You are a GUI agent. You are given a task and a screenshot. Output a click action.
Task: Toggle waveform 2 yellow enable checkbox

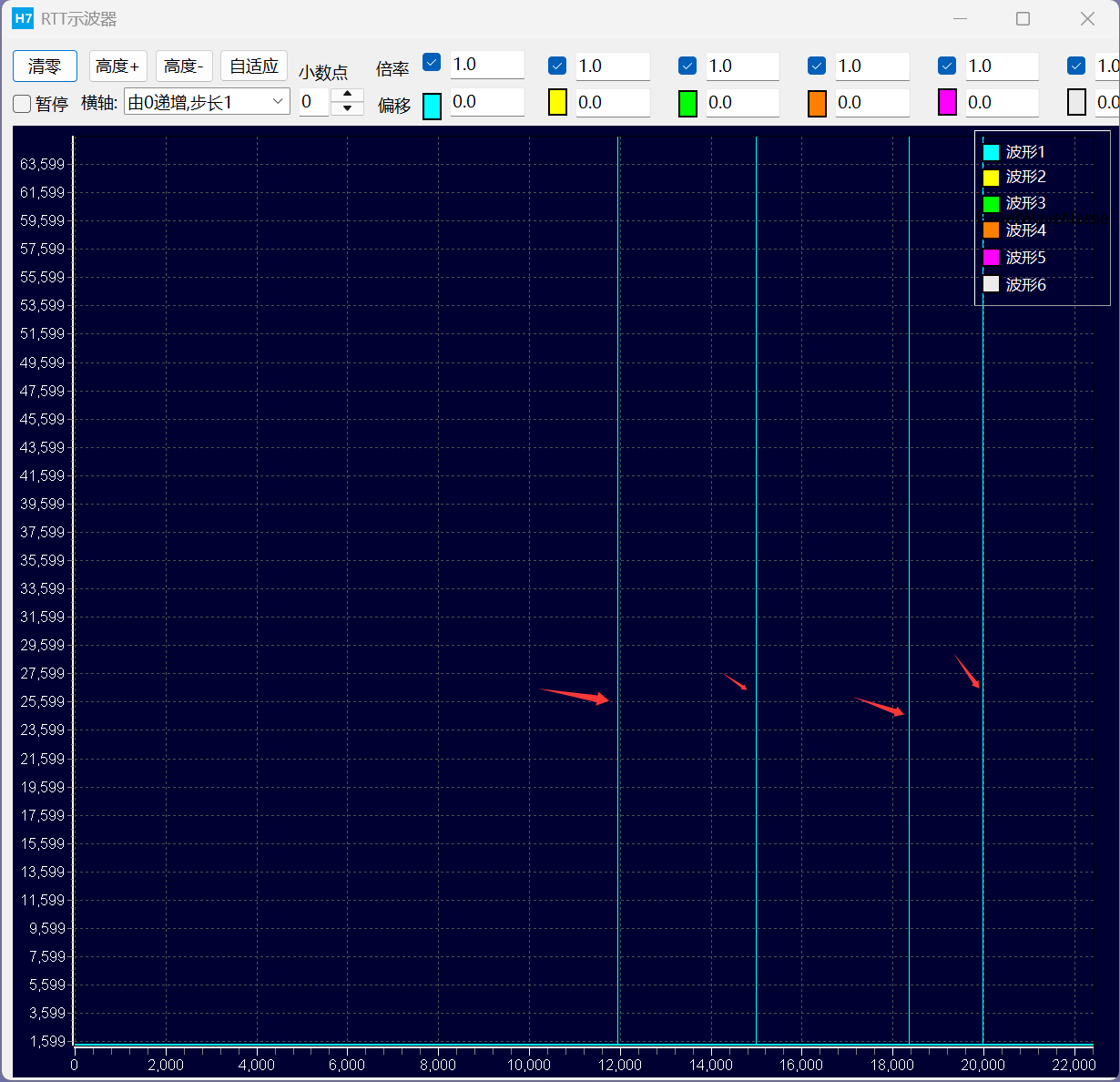(x=557, y=66)
